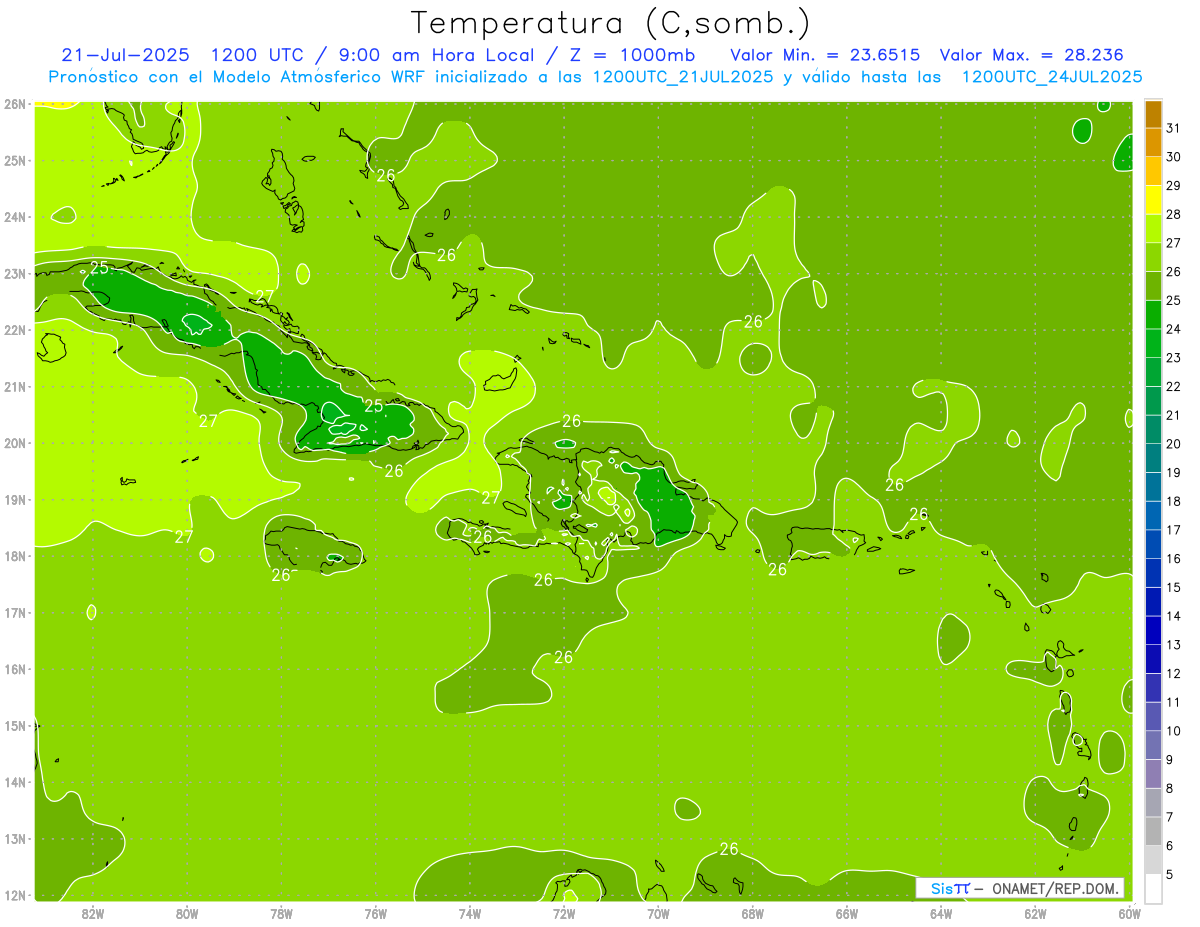Click the '17N' latitude axis label
The height and width of the screenshot is (927, 1200).
(14, 612)
